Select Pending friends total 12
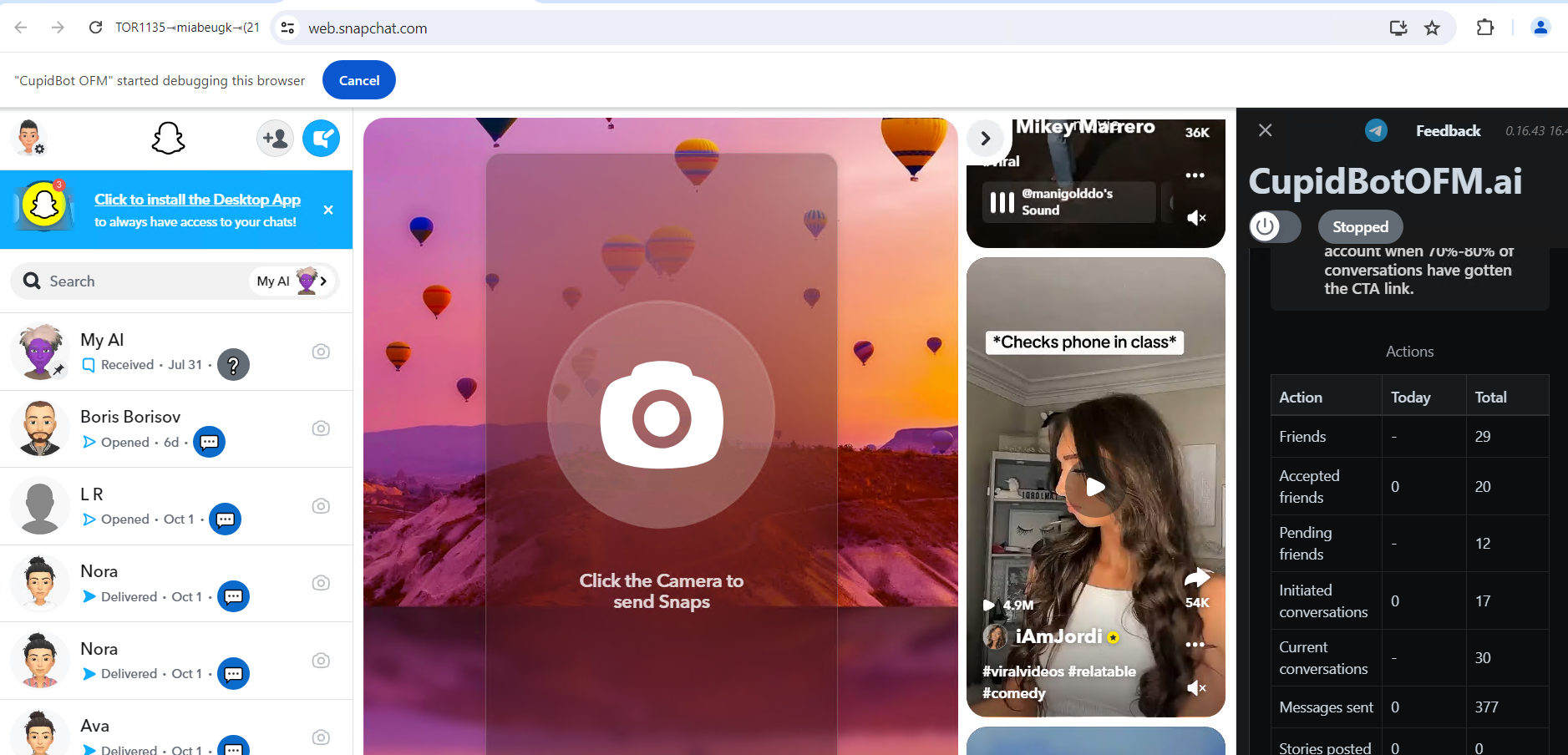Viewport: 1568px width, 755px height. coord(1483,544)
